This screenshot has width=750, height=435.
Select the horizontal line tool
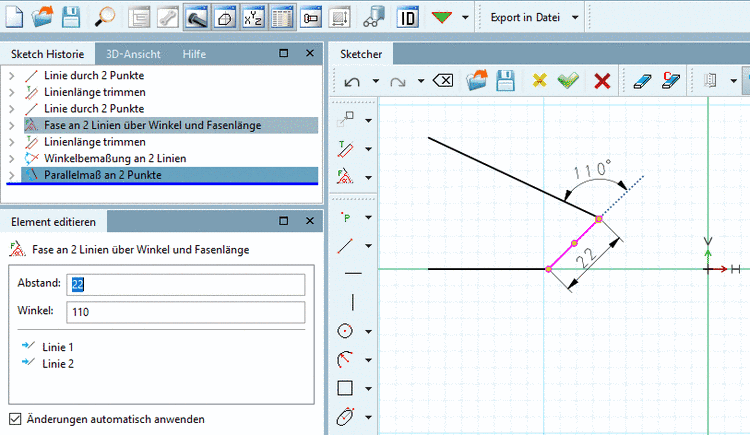point(353,273)
